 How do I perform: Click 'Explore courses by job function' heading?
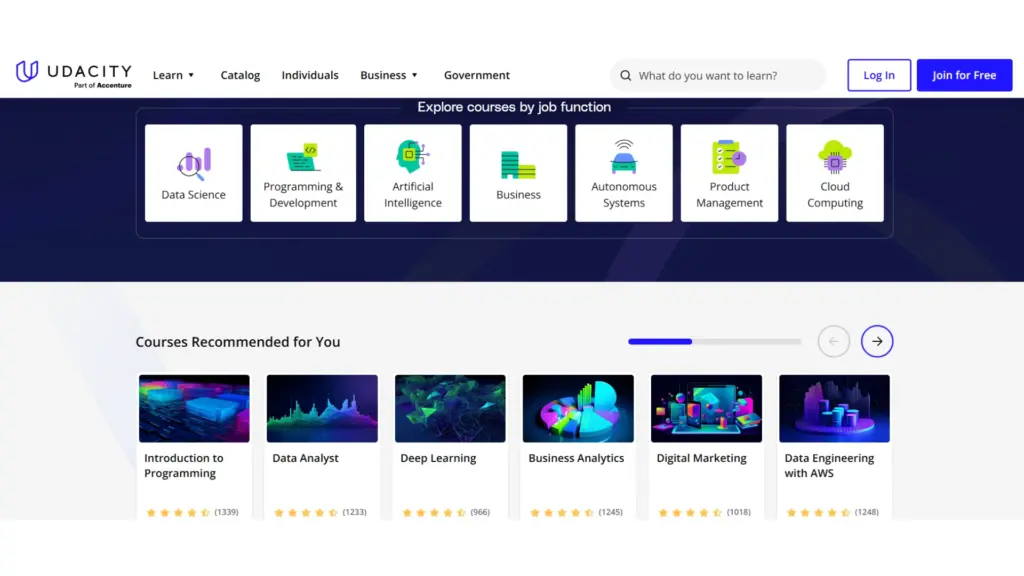pos(514,107)
